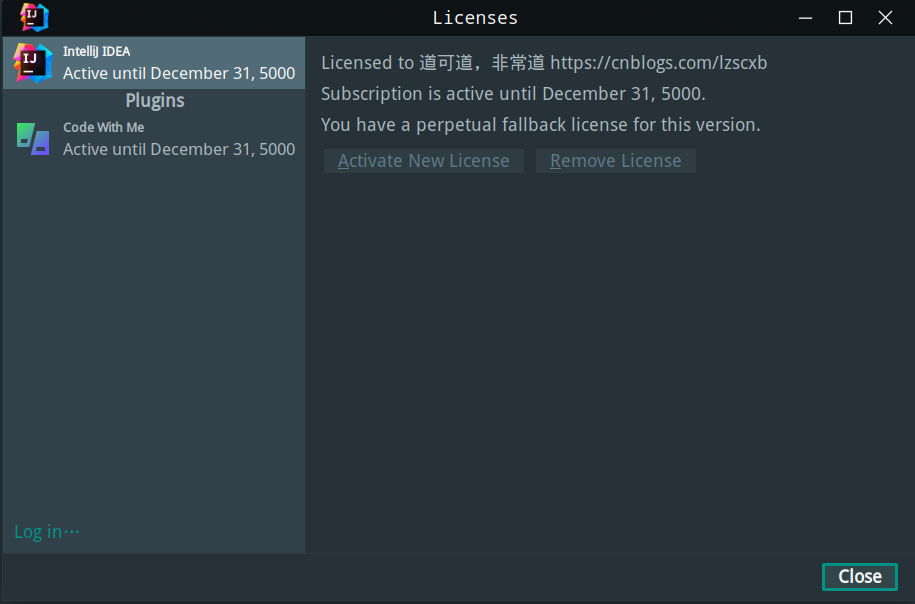Click the IntelliJ IDEA product icon in list
The image size is (915, 604).
pyautogui.click(x=33, y=62)
